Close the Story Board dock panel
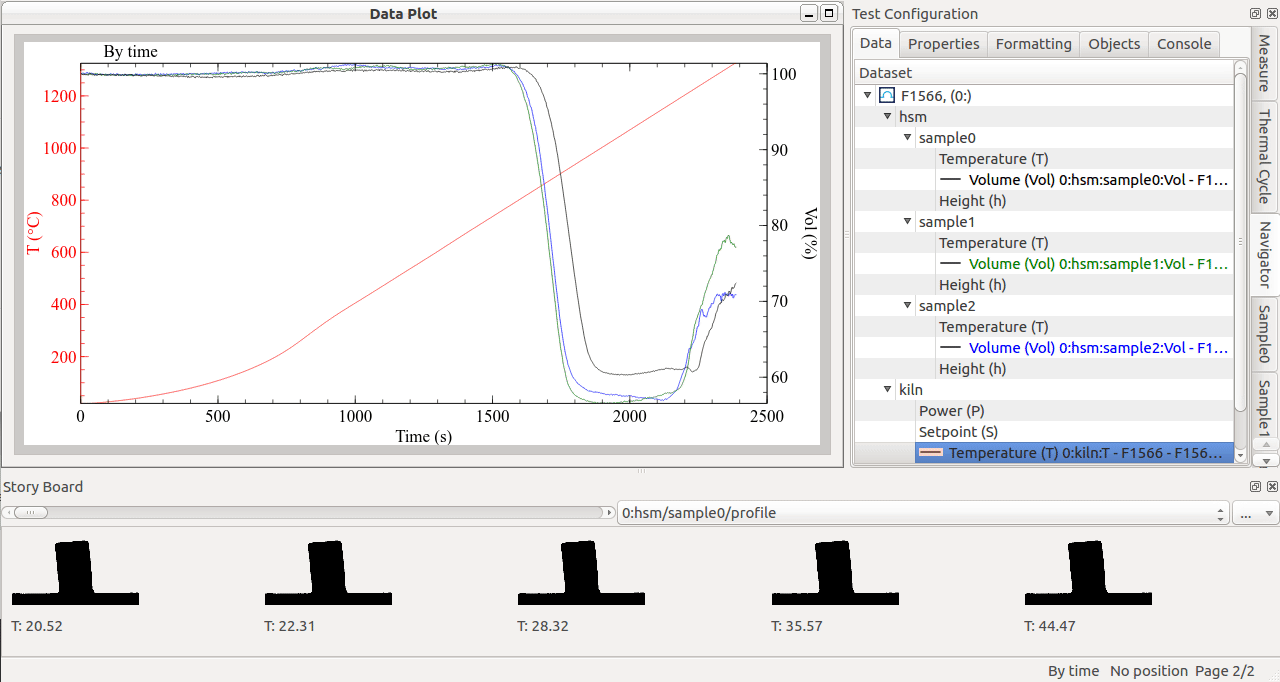The image size is (1280, 682). (x=1271, y=486)
